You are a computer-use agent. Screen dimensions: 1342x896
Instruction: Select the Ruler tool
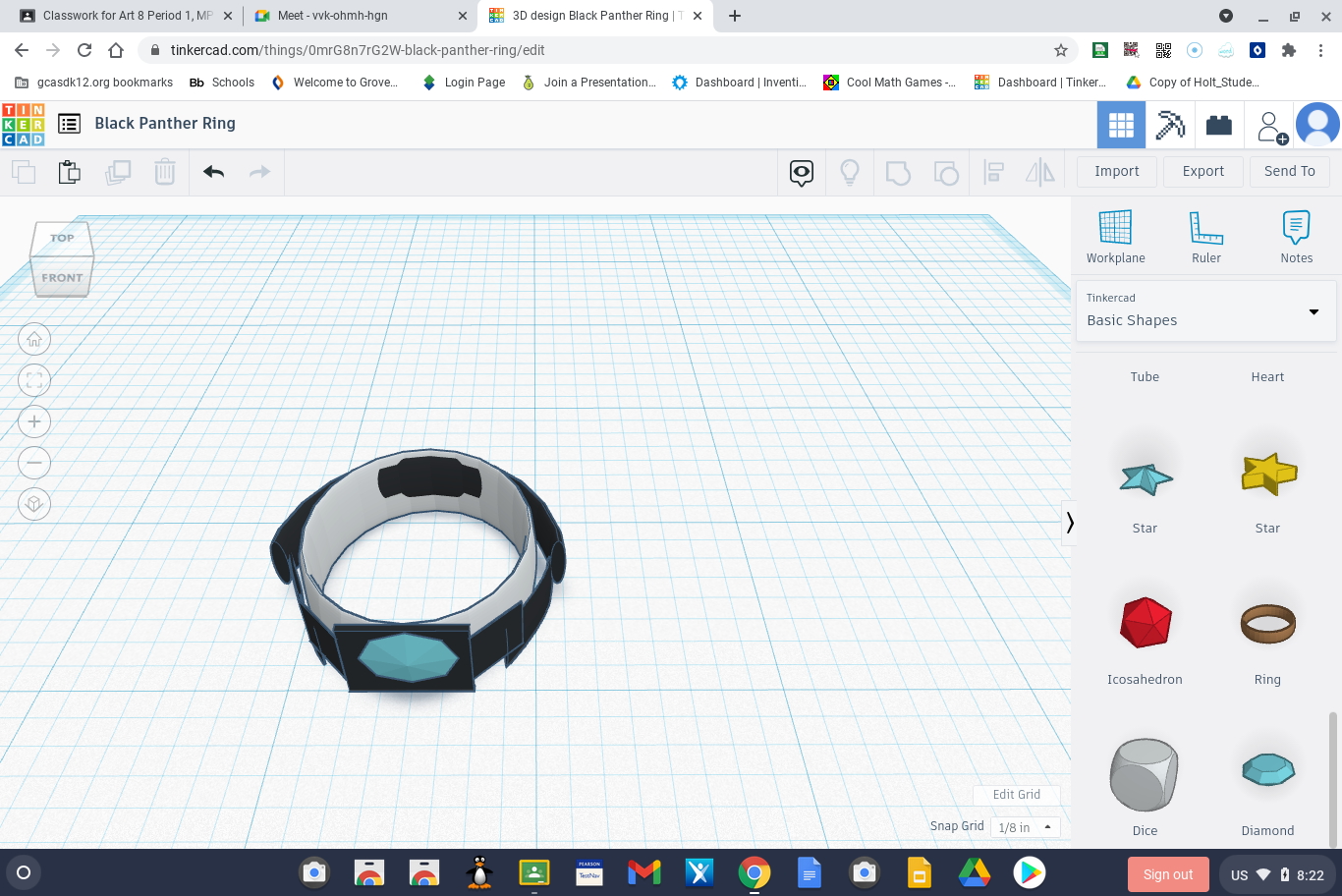click(x=1206, y=237)
